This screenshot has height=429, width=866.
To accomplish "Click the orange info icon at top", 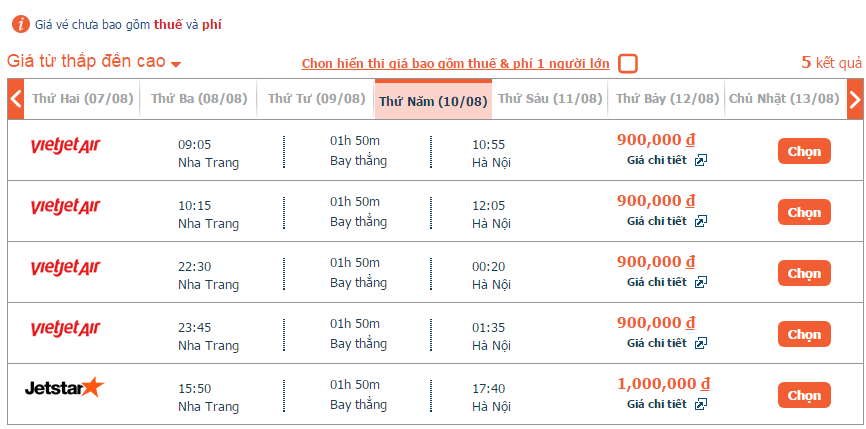I will (x=17, y=23).
